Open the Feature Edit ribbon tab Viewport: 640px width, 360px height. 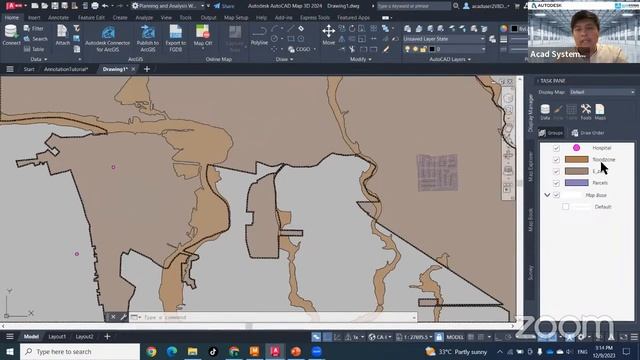[91, 18]
